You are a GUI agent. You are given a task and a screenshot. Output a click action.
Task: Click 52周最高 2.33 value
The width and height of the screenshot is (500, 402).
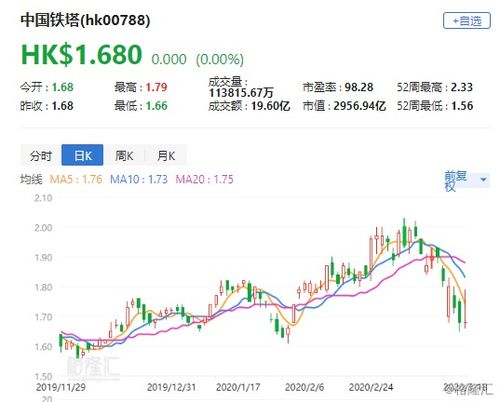point(462,87)
